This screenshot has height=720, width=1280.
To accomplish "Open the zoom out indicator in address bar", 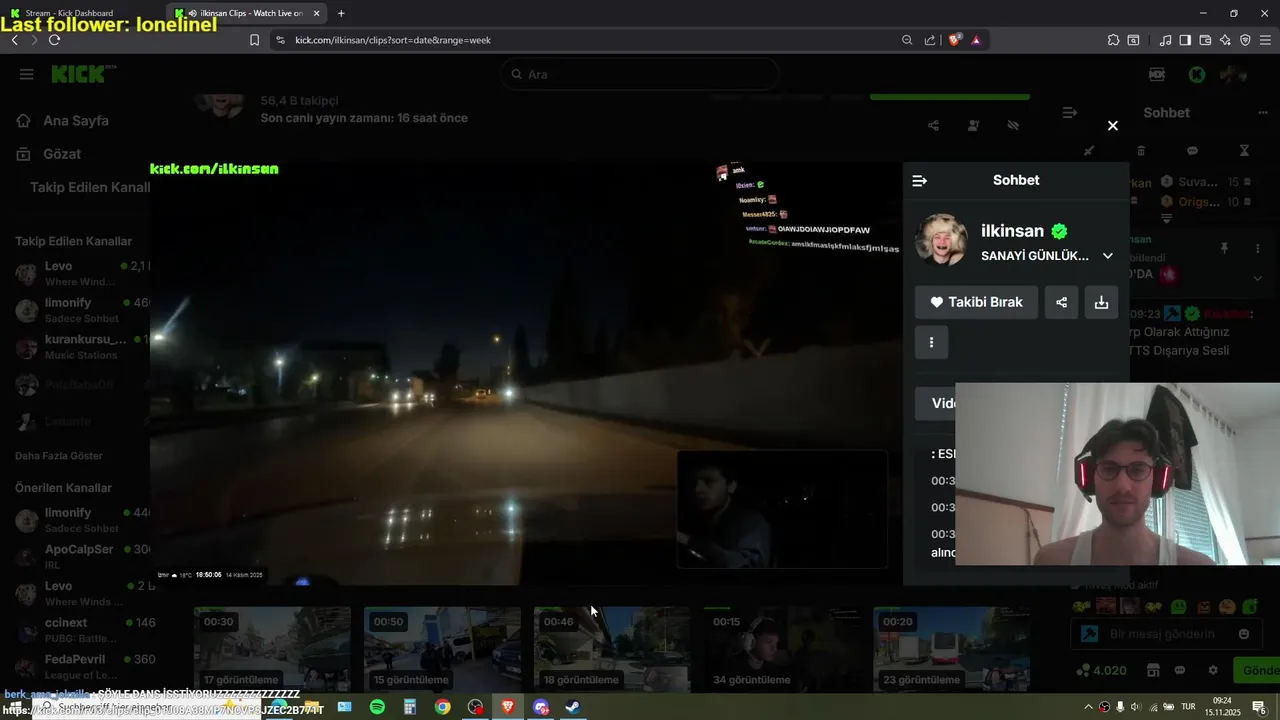I will click(x=907, y=40).
